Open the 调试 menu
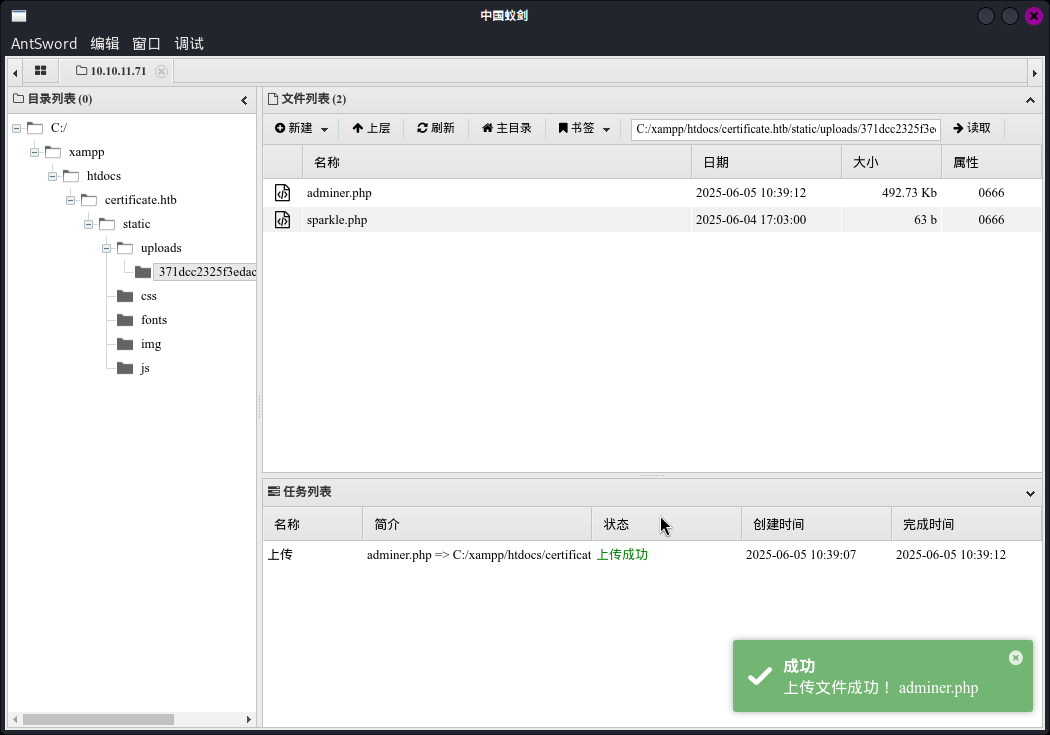1050x735 pixels. (x=189, y=44)
